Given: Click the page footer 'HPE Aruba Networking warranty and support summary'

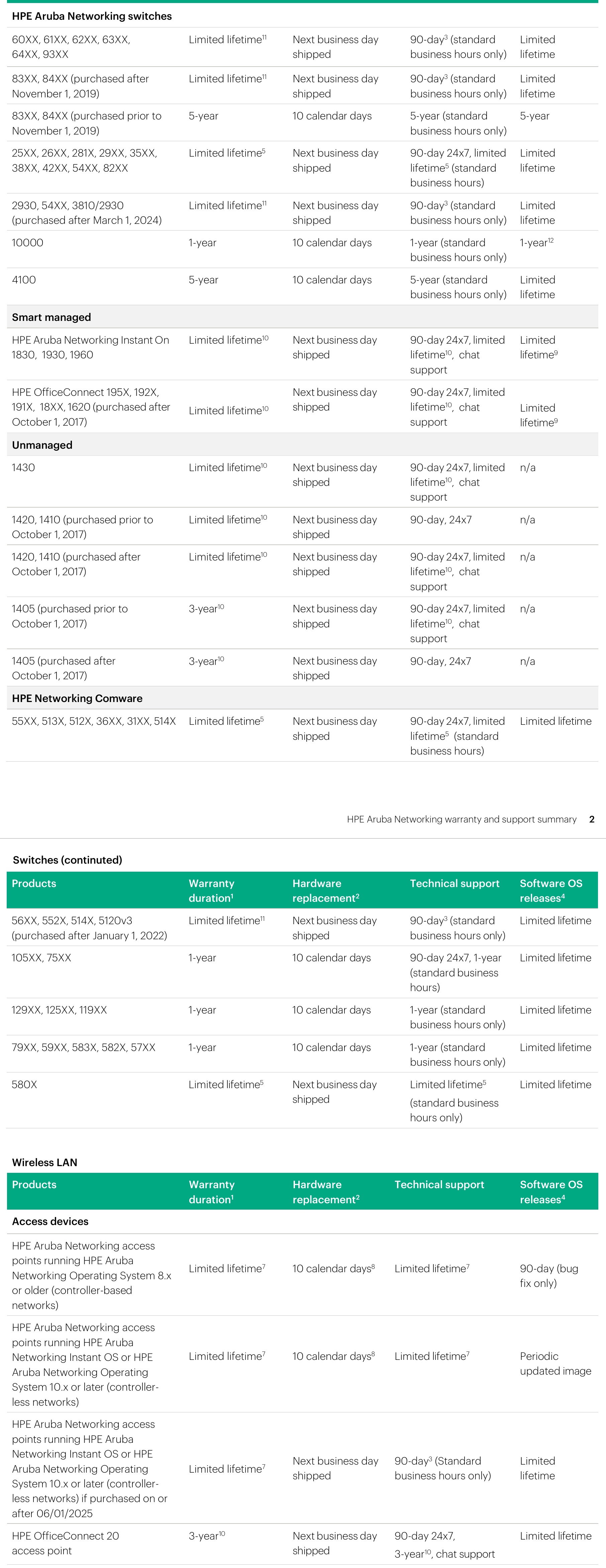Looking at the screenshot, I should 462,819.
